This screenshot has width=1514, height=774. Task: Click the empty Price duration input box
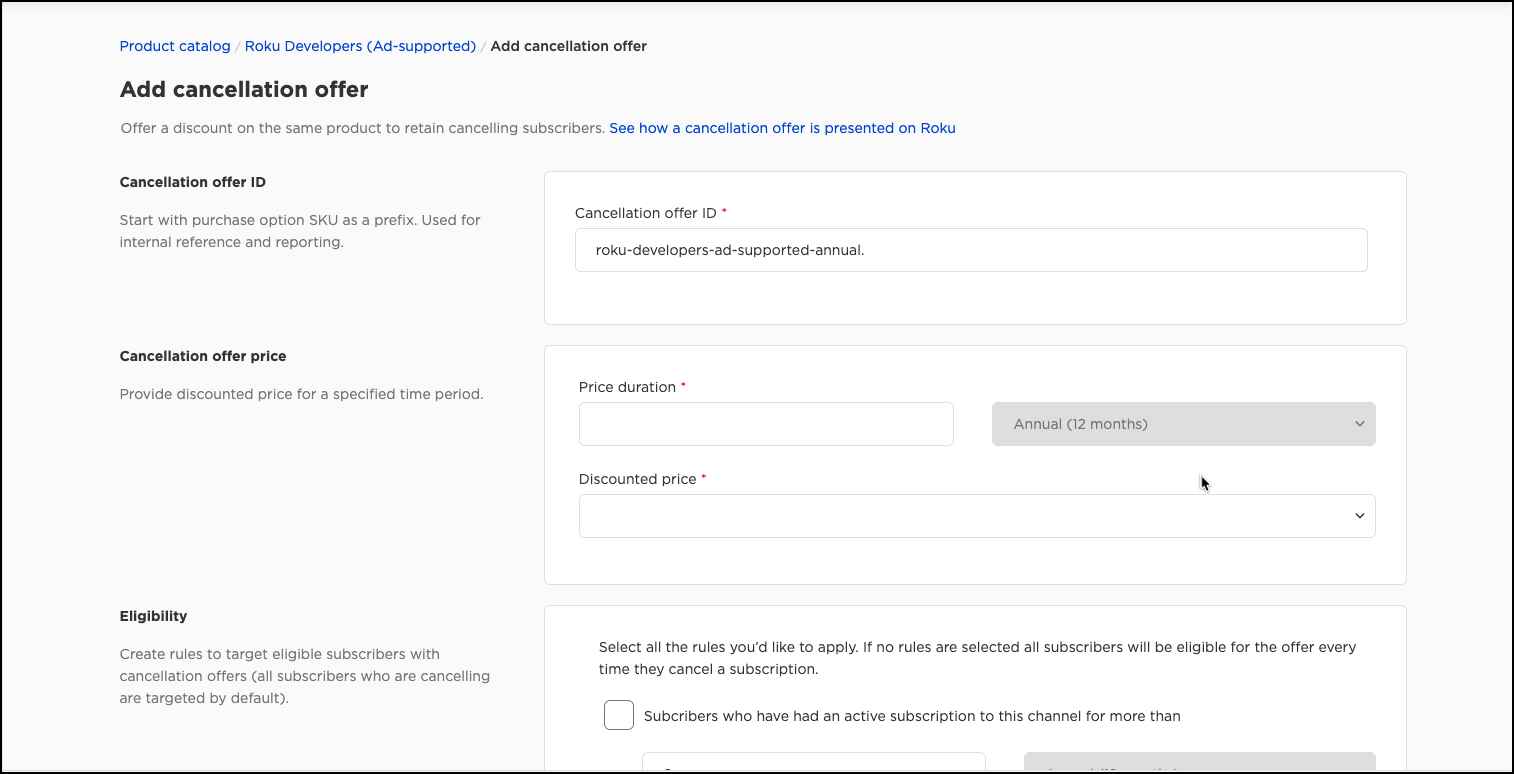[x=766, y=424]
